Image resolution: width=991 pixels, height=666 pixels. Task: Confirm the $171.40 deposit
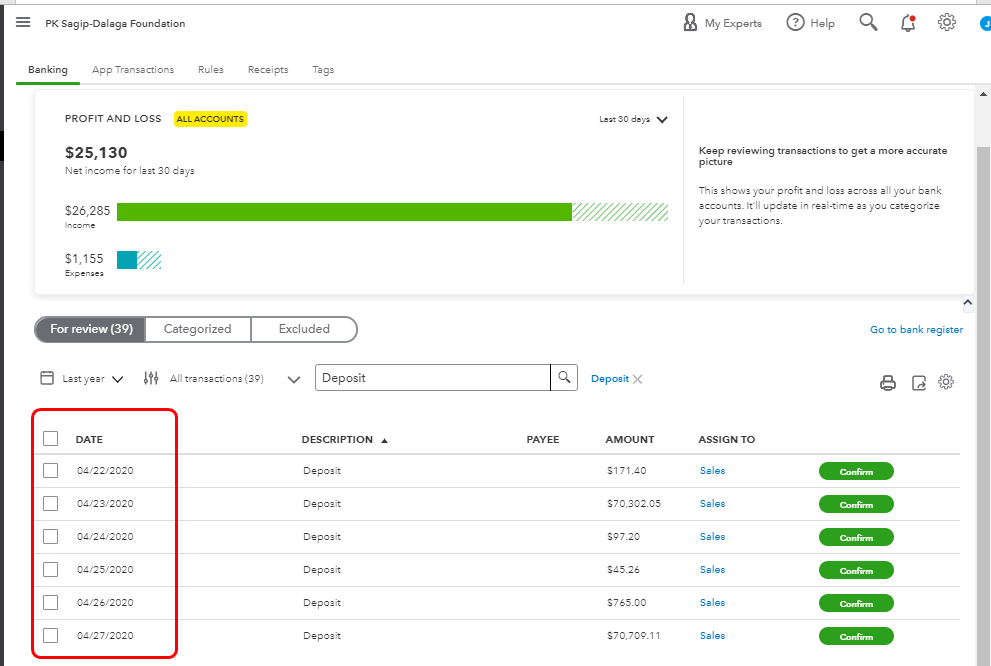pyautogui.click(x=856, y=471)
